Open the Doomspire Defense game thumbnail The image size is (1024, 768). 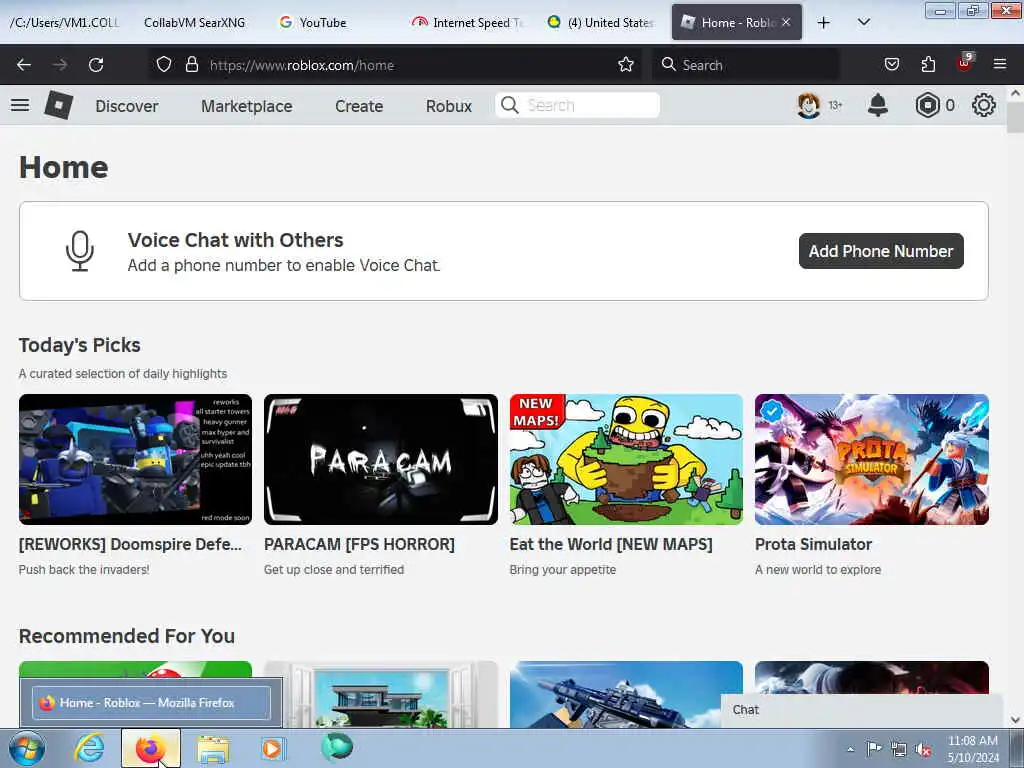click(x=135, y=459)
